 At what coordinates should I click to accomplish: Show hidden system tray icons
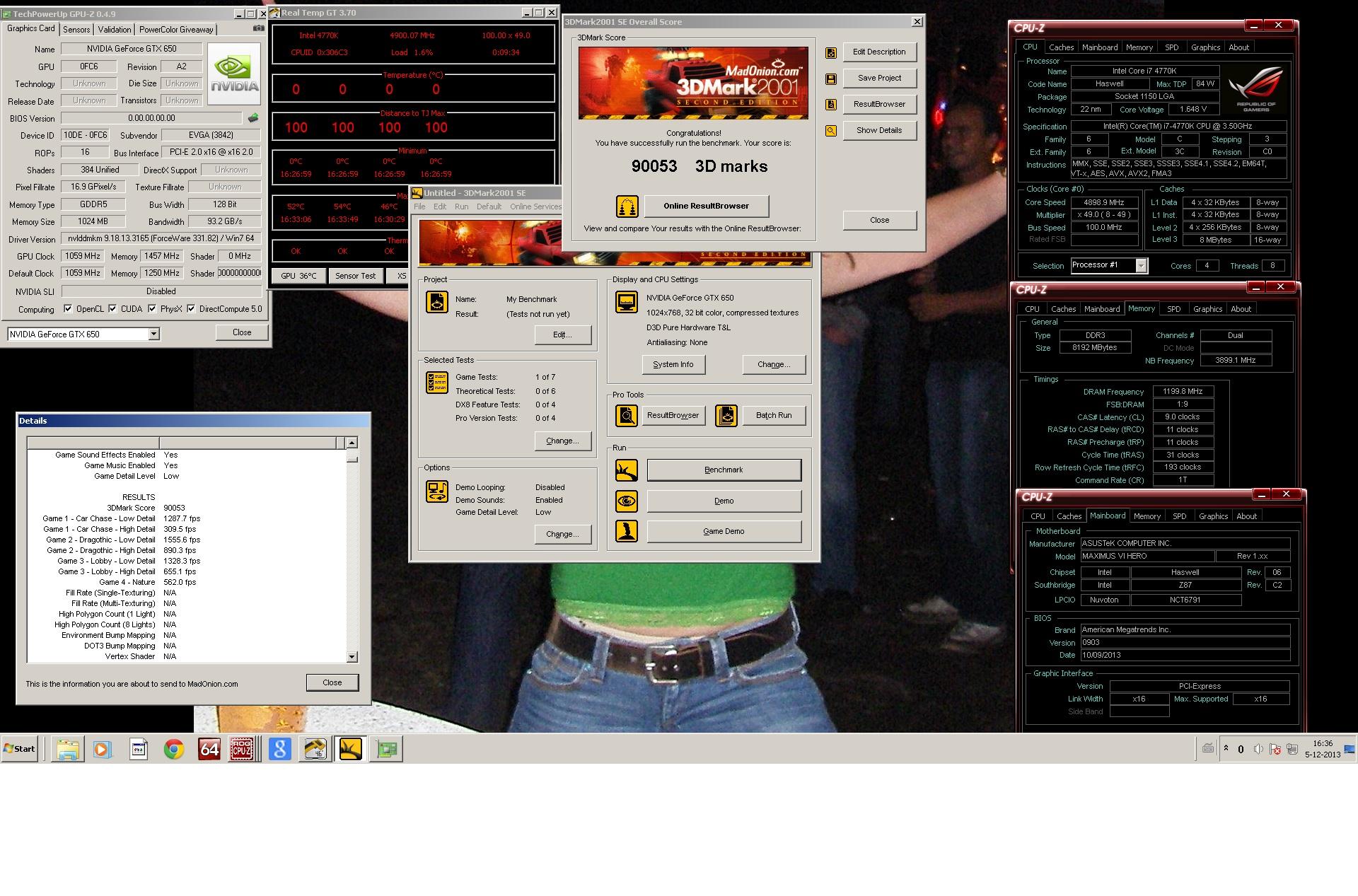[1226, 748]
